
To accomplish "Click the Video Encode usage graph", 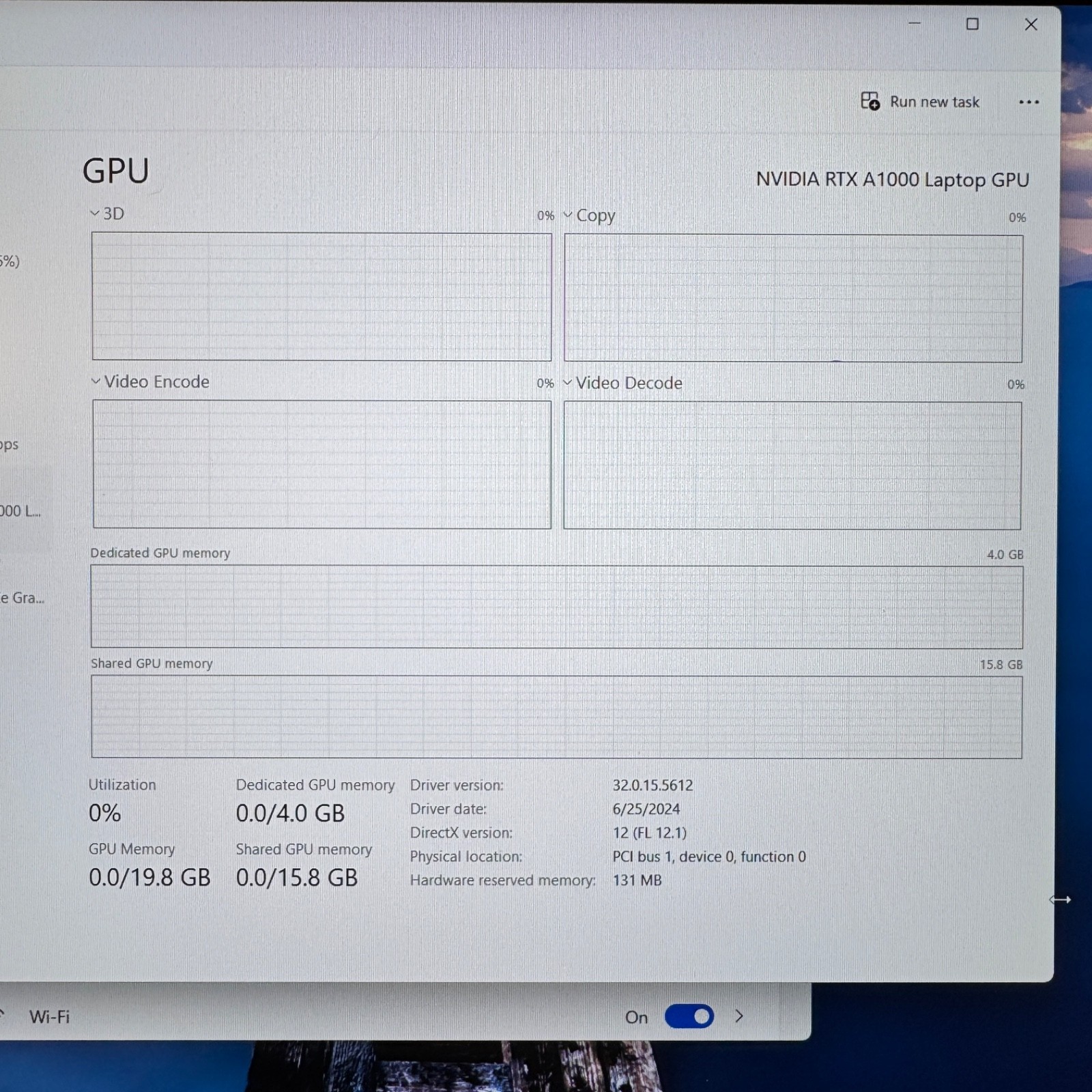I will tap(321, 464).
